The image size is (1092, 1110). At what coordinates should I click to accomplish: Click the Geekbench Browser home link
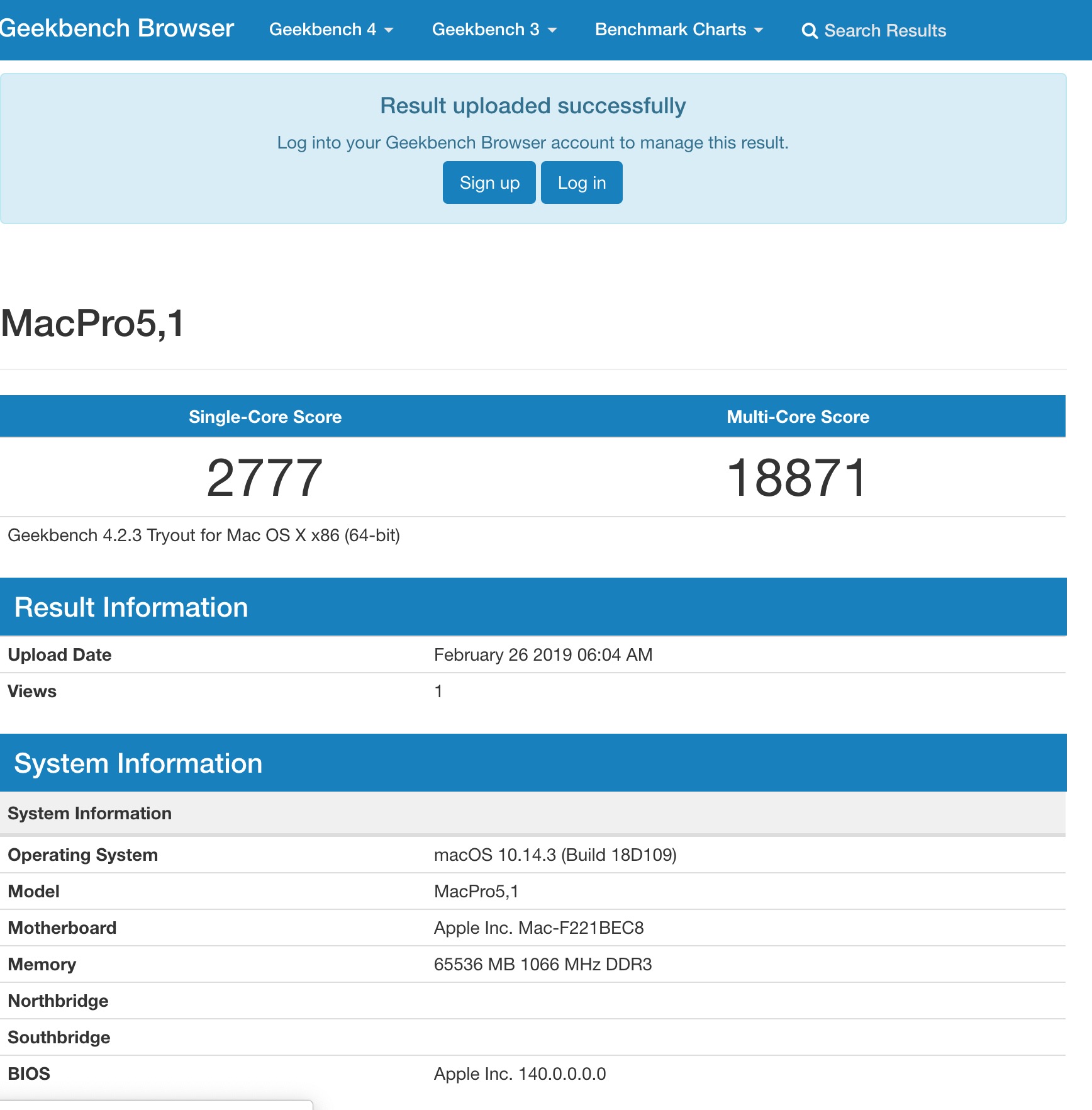(x=116, y=29)
